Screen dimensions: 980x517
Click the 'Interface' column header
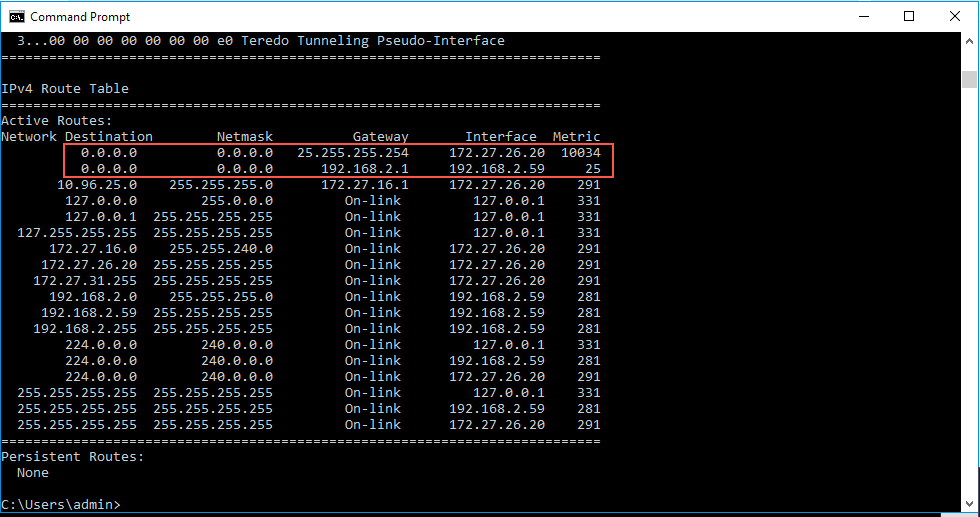tap(501, 136)
